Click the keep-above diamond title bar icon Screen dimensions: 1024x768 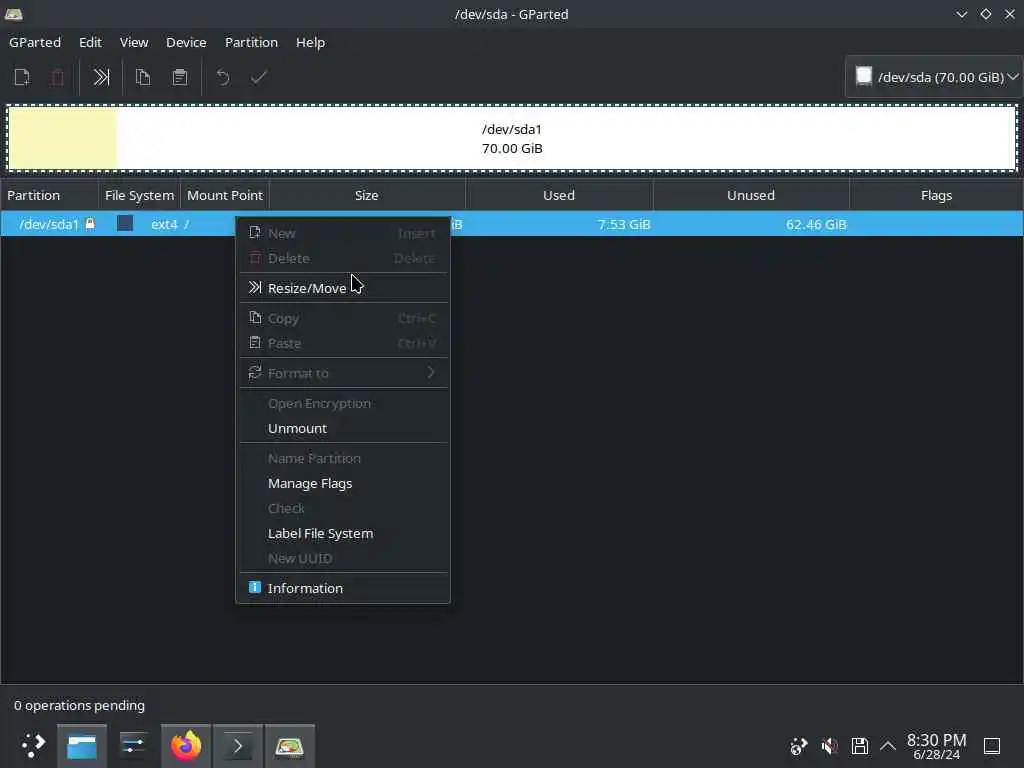coord(985,14)
